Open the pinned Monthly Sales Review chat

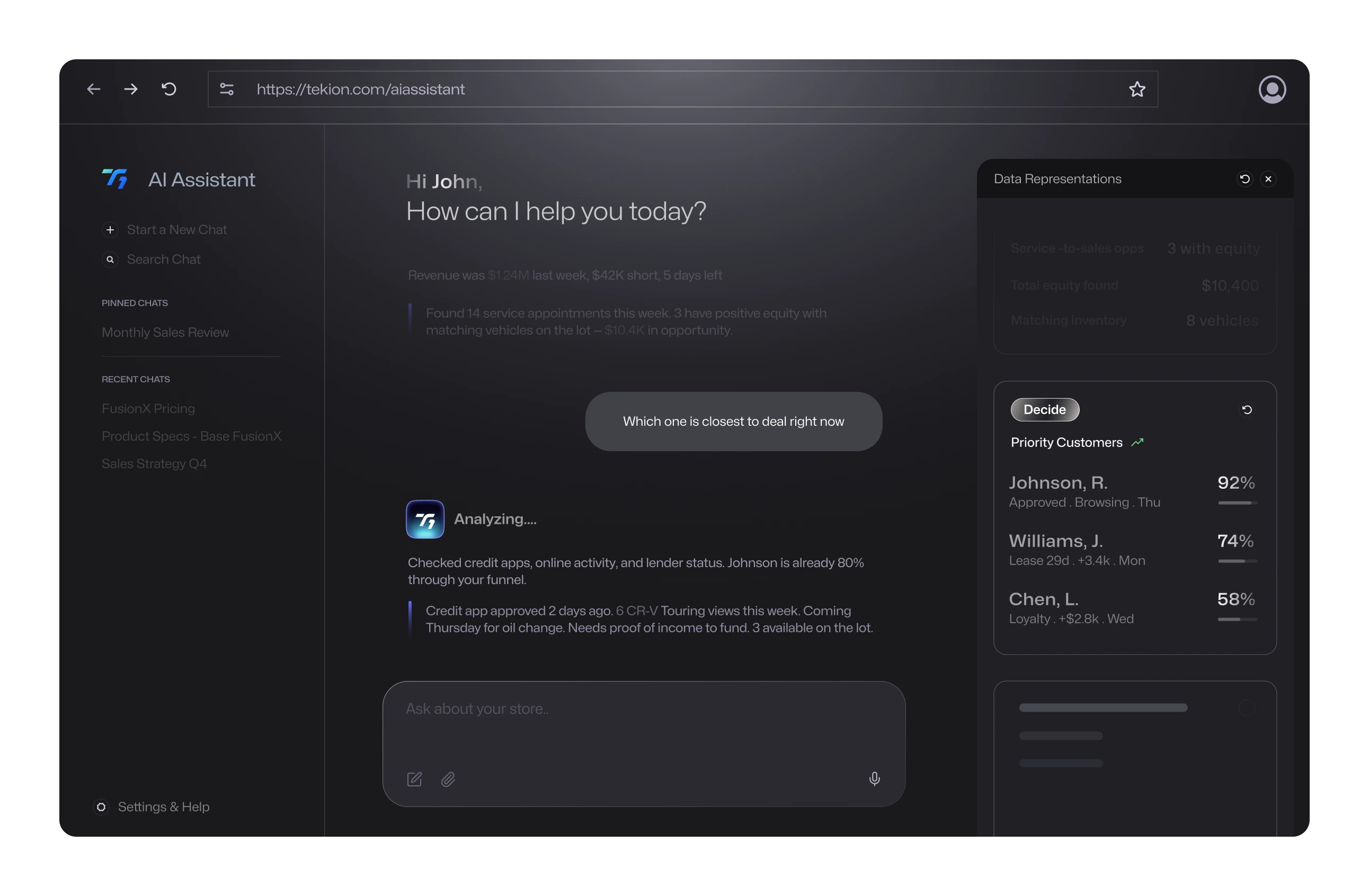tap(165, 333)
